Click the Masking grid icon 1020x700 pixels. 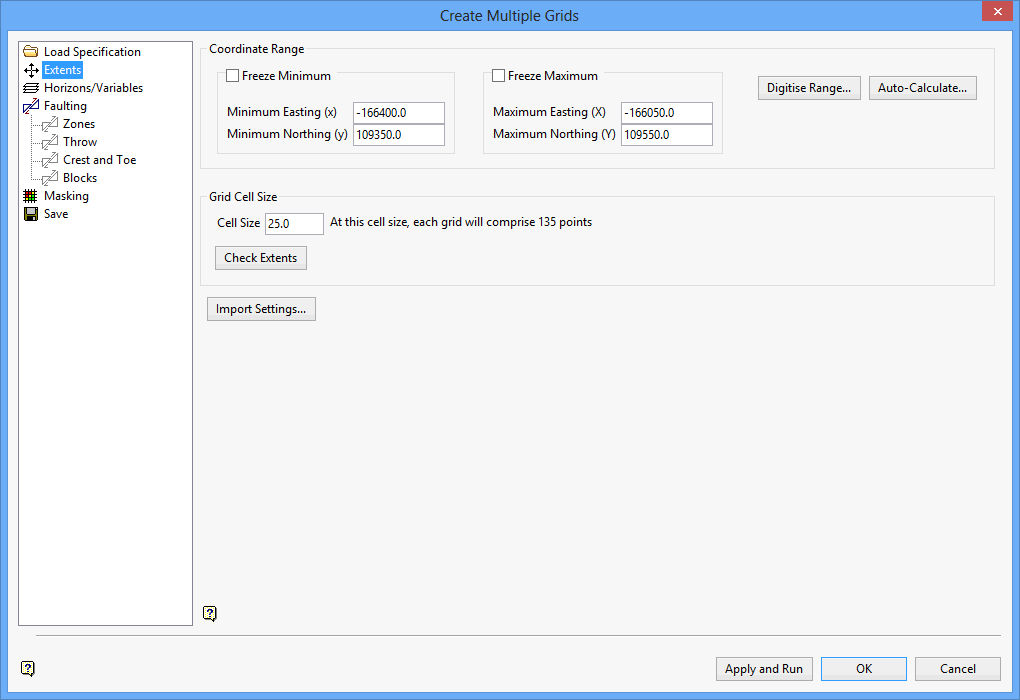pos(31,196)
